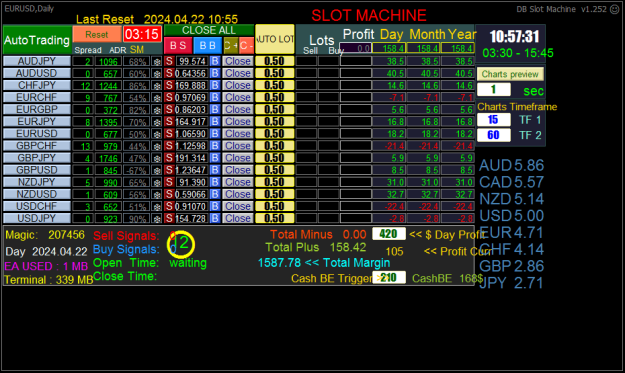
Task: Click the snowflake icon in the NZDJPY row
Action: click(157, 182)
